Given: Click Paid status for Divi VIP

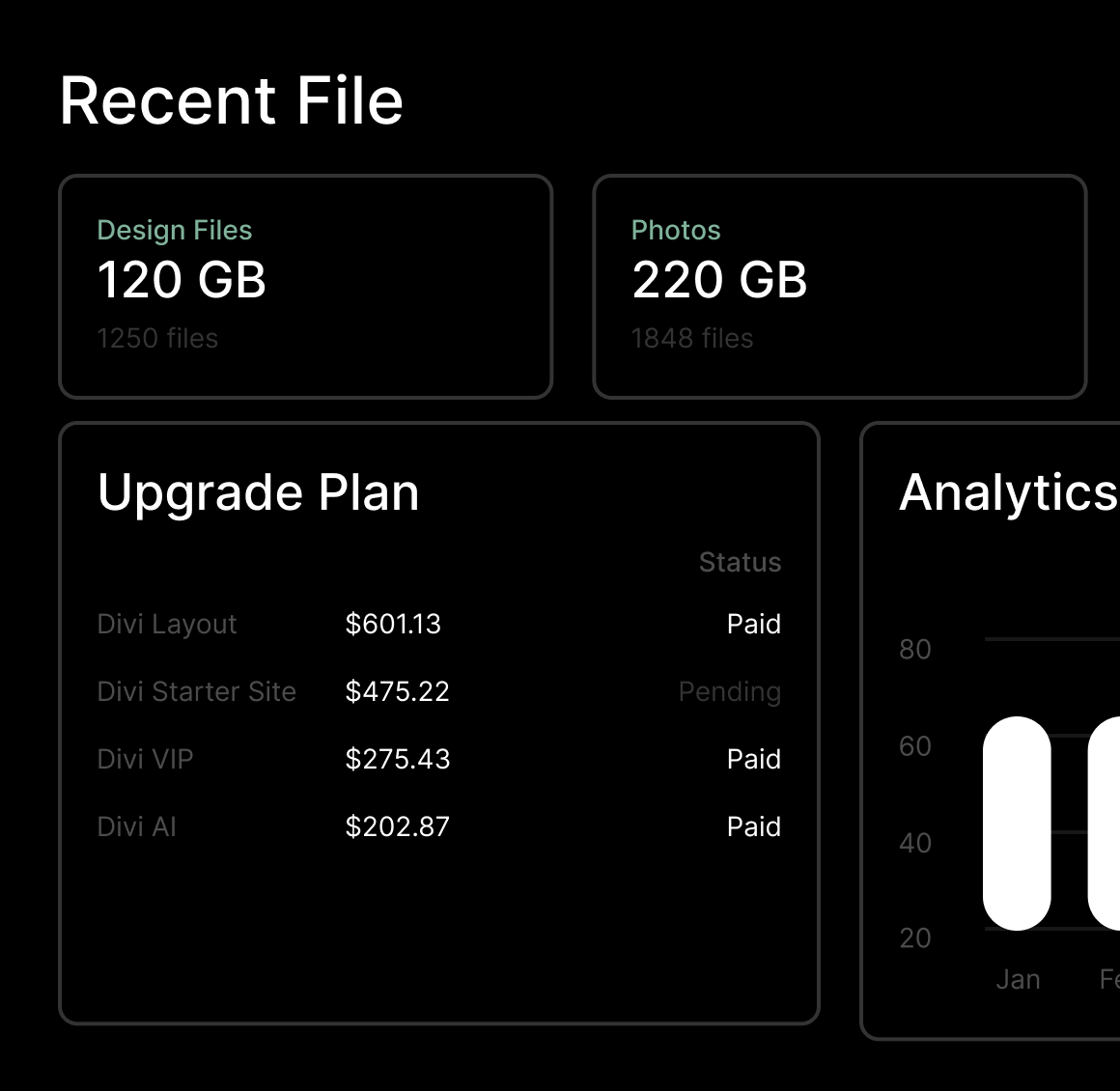Looking at the screenshot, I should pos(753,760).
